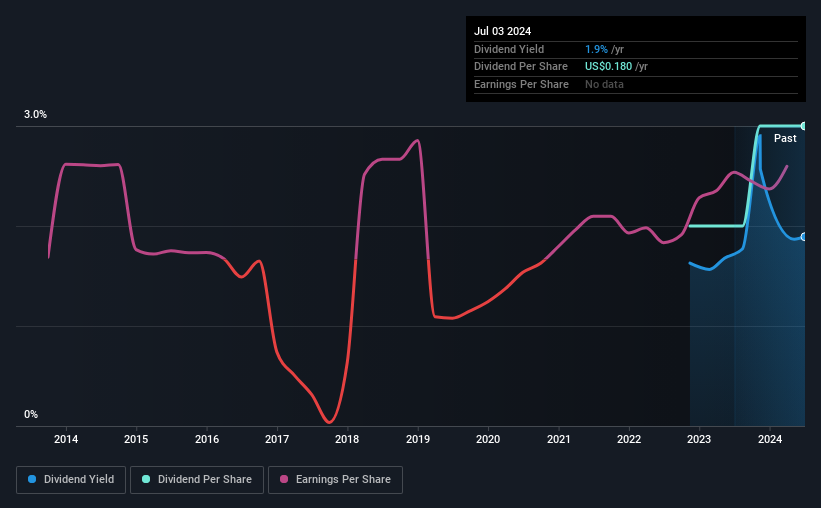Toggle the Dividend Per Share legend button
821x508 pixels.
tap(197, 480)
